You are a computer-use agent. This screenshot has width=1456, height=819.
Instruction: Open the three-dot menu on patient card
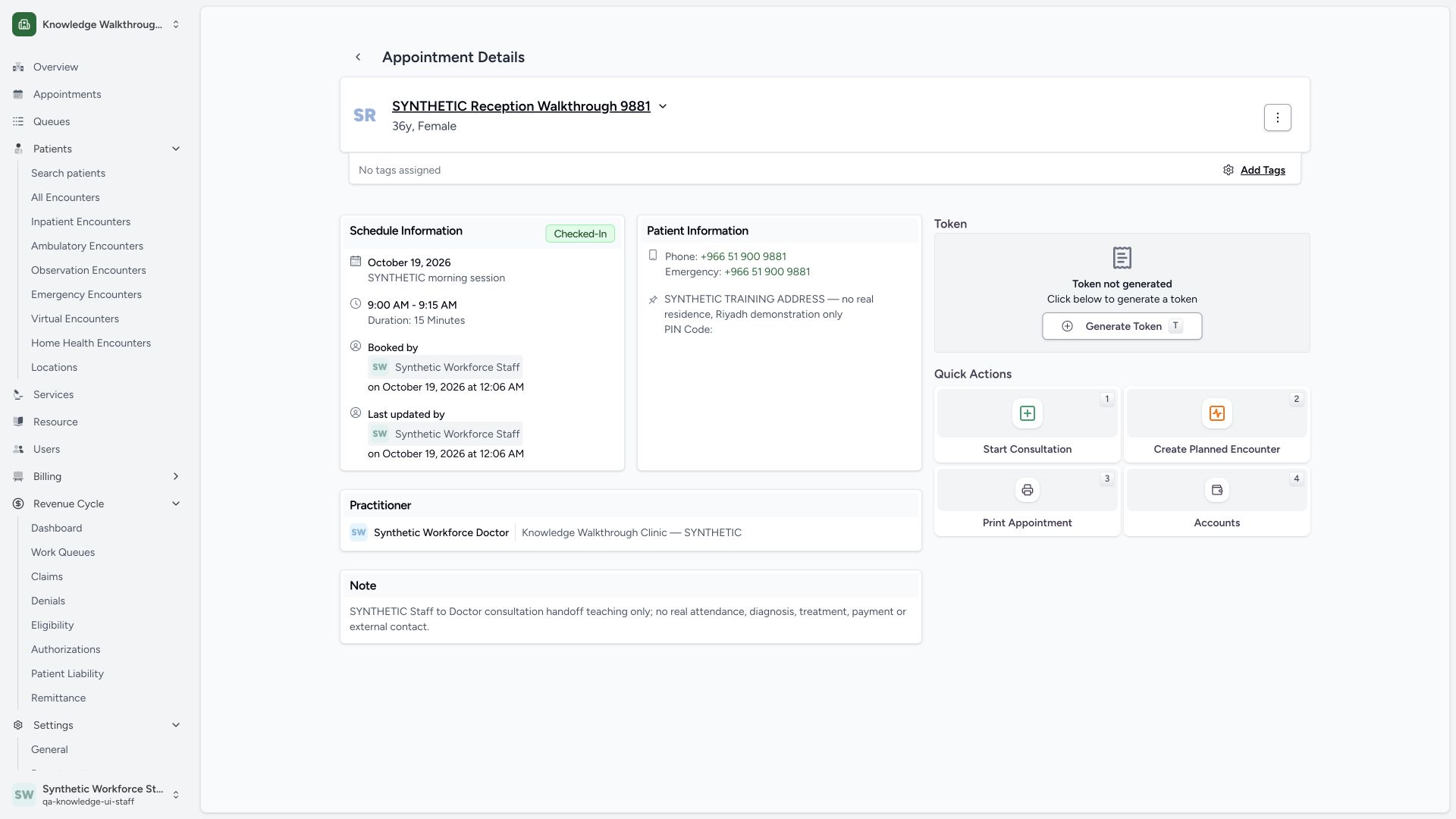(x=1277, y=118)
